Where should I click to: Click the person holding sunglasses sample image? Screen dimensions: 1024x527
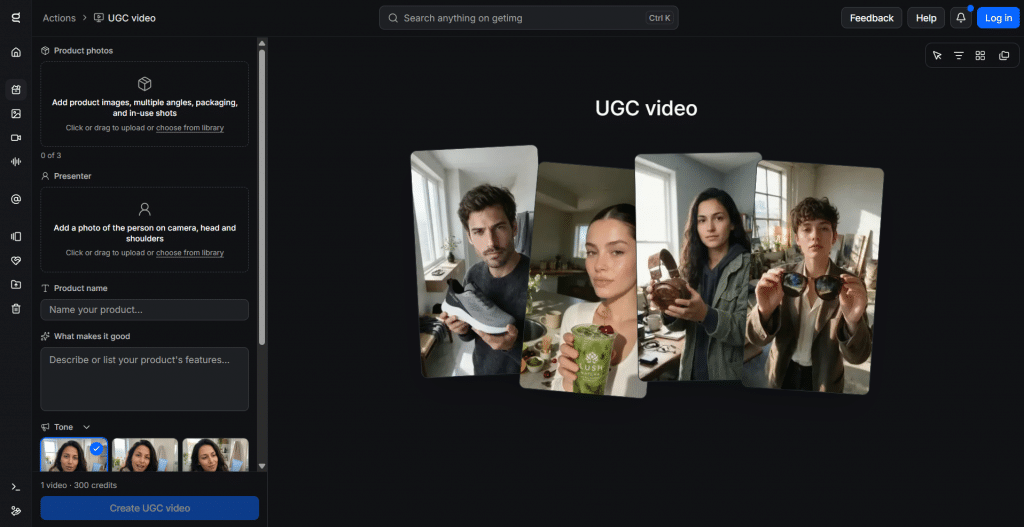point(813,278)
